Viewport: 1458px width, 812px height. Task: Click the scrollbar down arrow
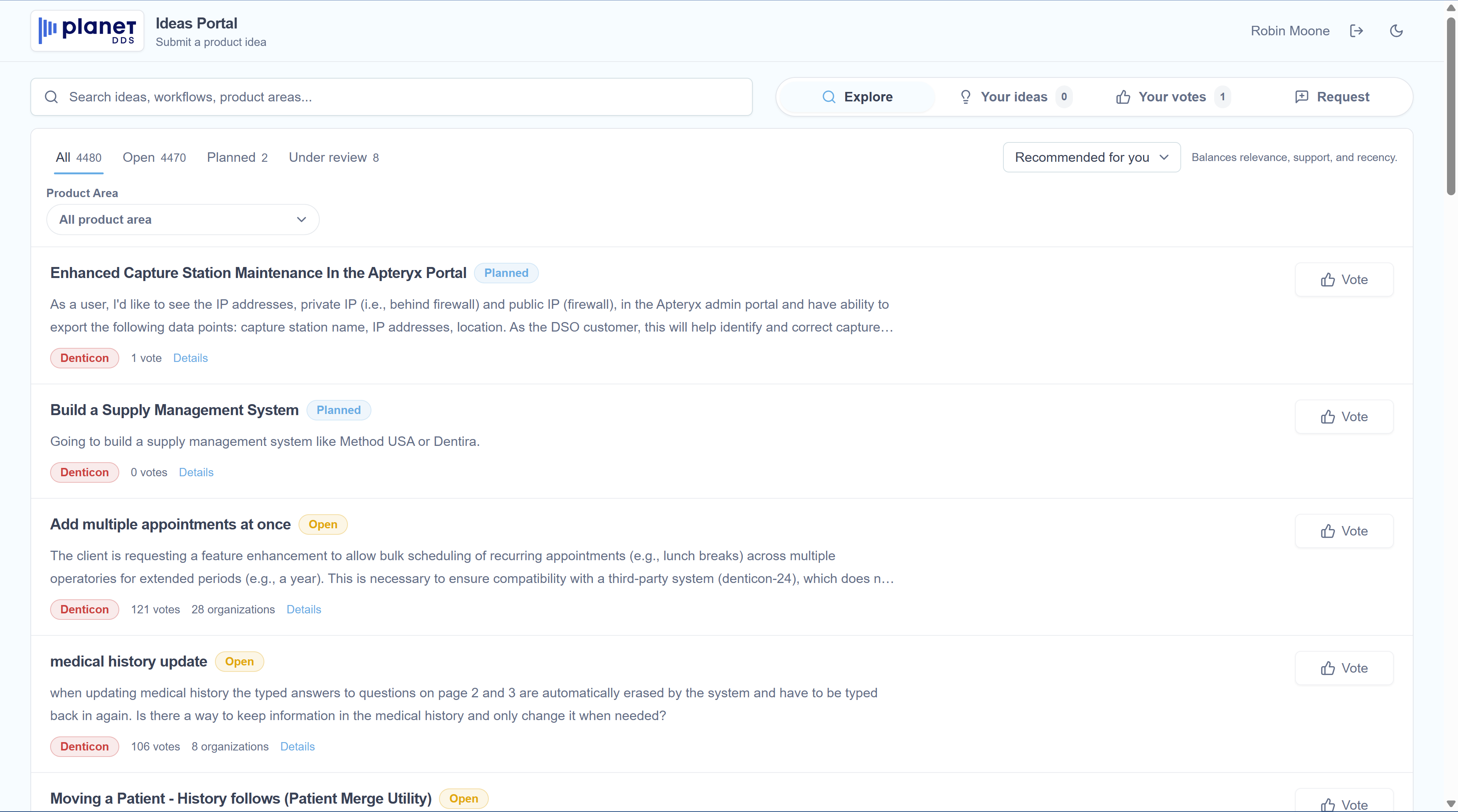tap(1451, 804)
